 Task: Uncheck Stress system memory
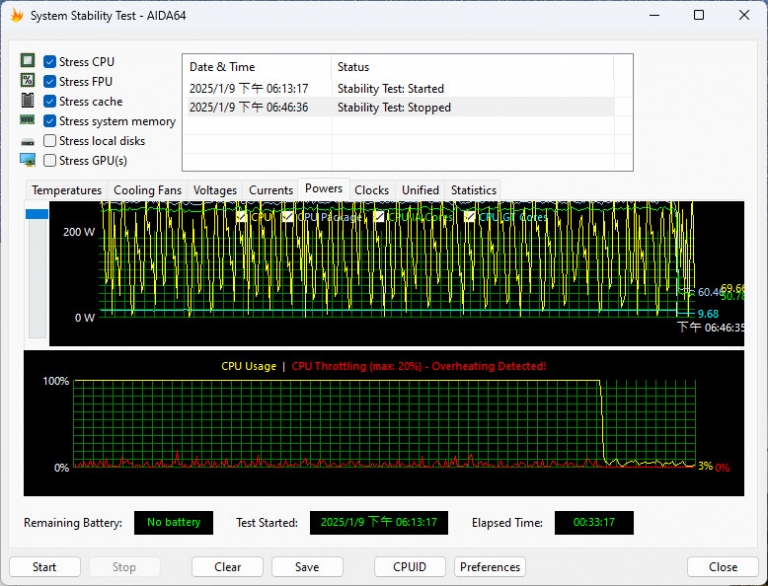coord(49,121)
